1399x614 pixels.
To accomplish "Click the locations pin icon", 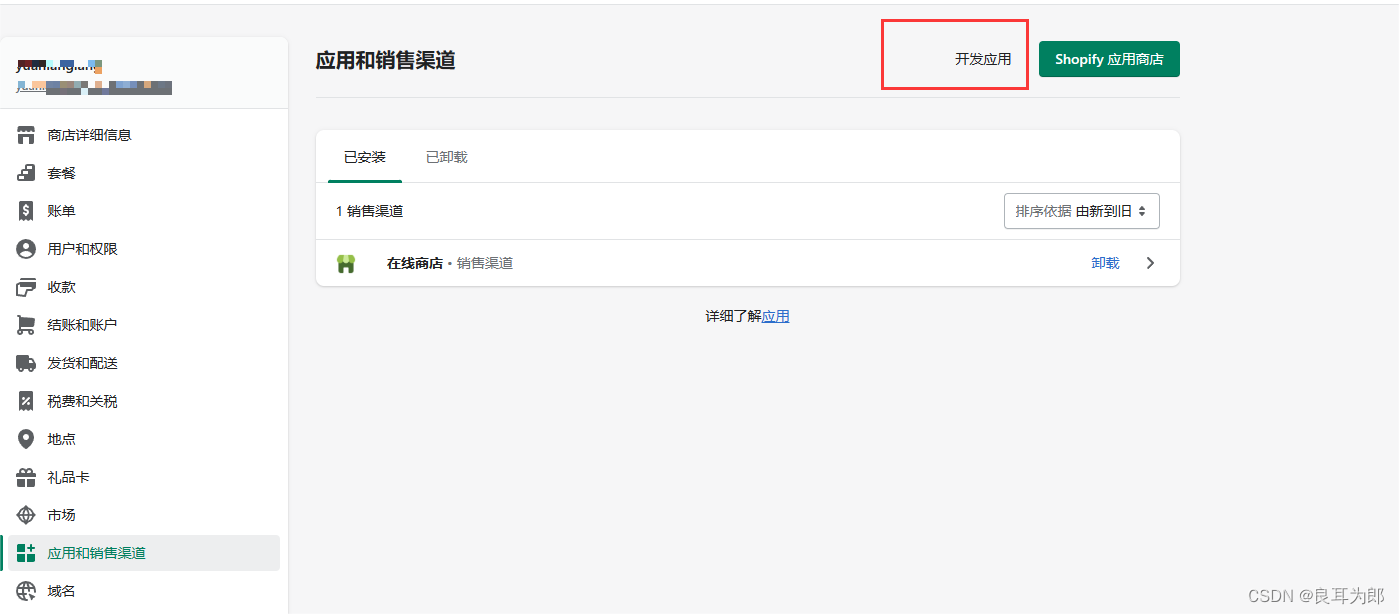I will 26,439.
